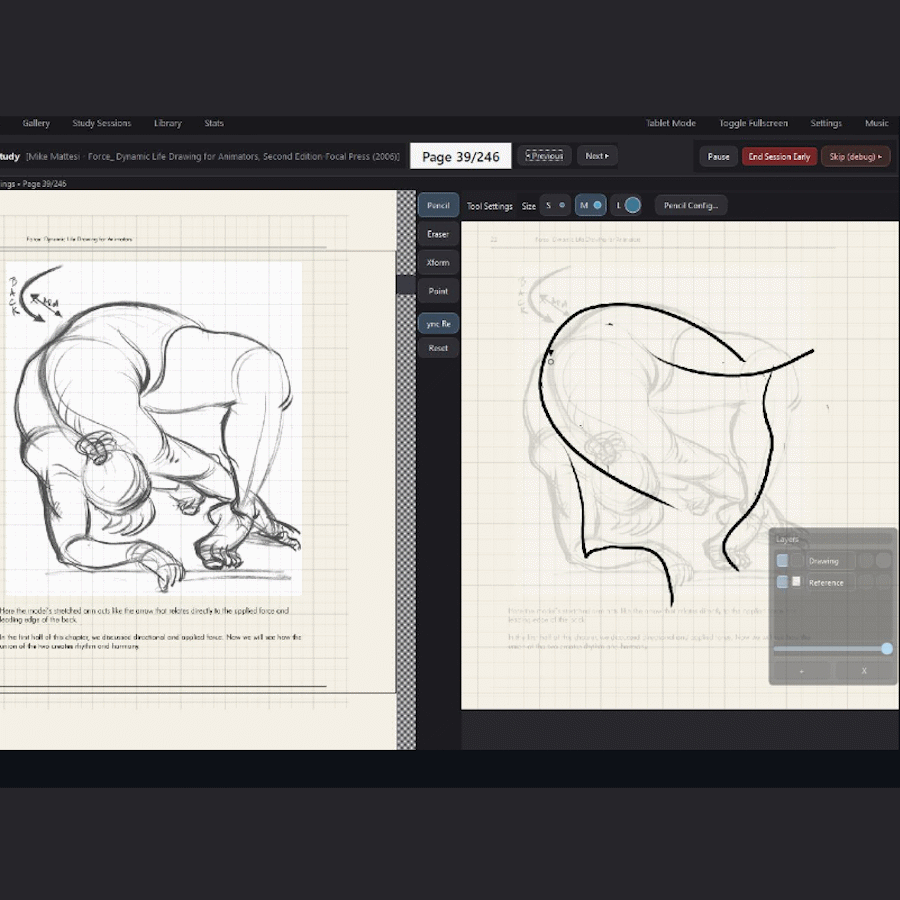Click the Skip (debug) button
This screenshot has width=900, height=900.
(855, 157)
